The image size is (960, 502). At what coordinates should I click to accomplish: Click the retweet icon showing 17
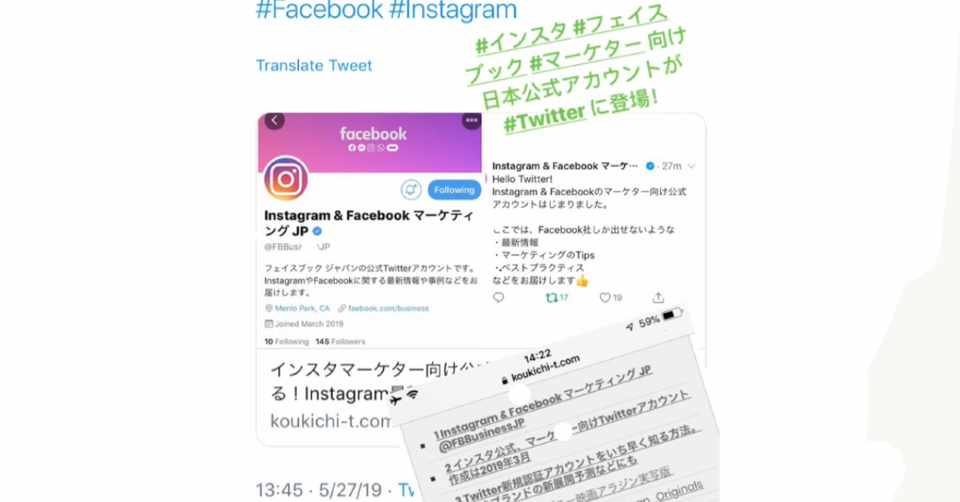(x=557, y=298)
